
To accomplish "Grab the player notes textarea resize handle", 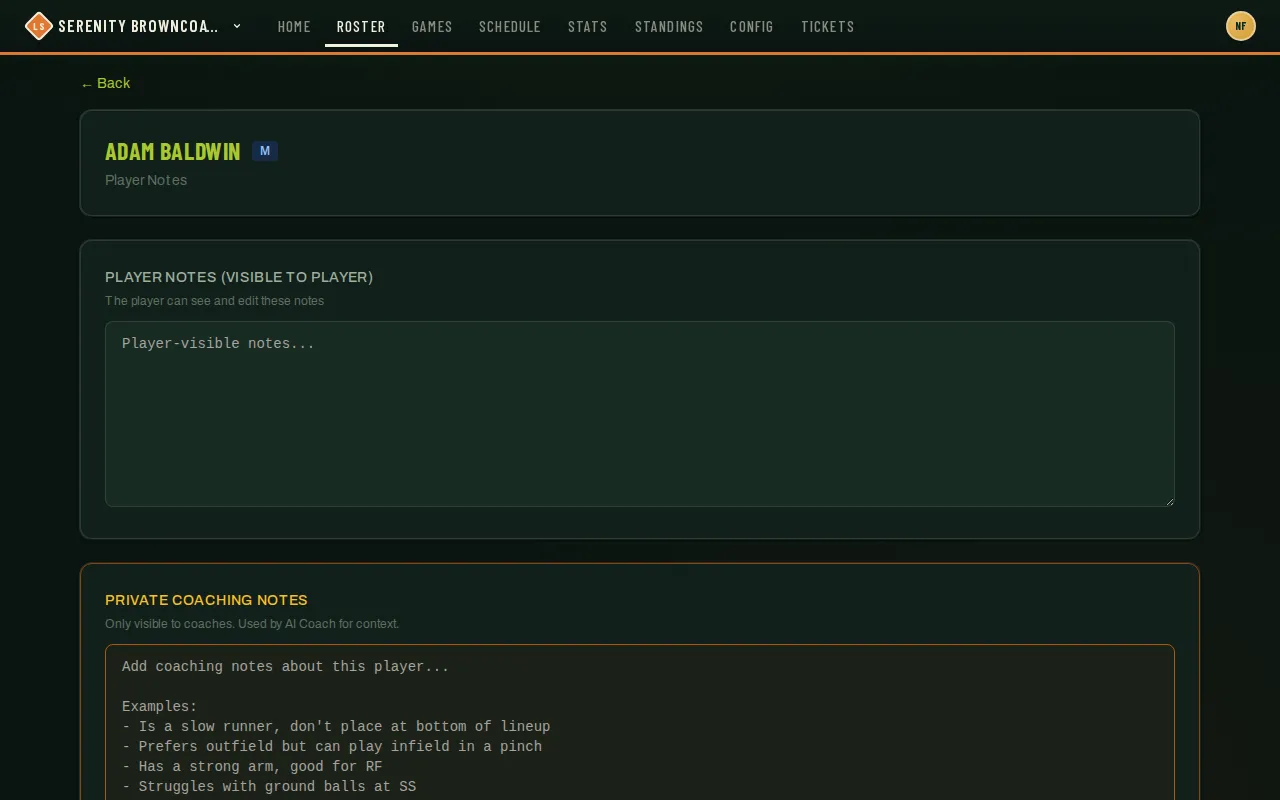I will coord(1168,500).
